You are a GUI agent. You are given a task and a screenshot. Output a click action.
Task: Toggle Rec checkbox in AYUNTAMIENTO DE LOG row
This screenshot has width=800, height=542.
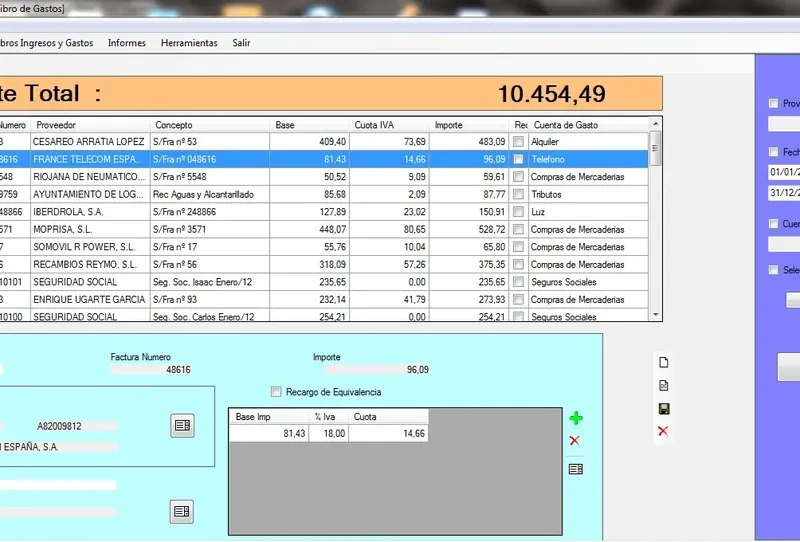[518, 194]
